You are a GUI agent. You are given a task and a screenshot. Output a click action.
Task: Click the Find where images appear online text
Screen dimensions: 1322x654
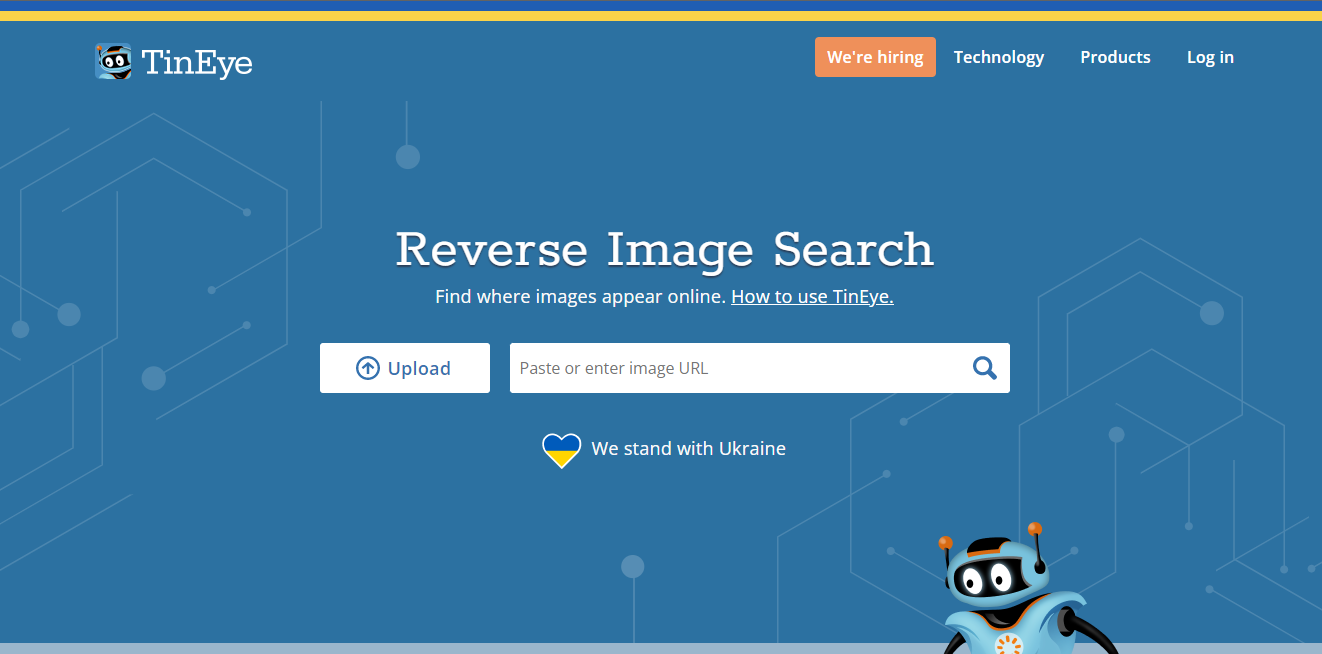(x=580, y=297)
